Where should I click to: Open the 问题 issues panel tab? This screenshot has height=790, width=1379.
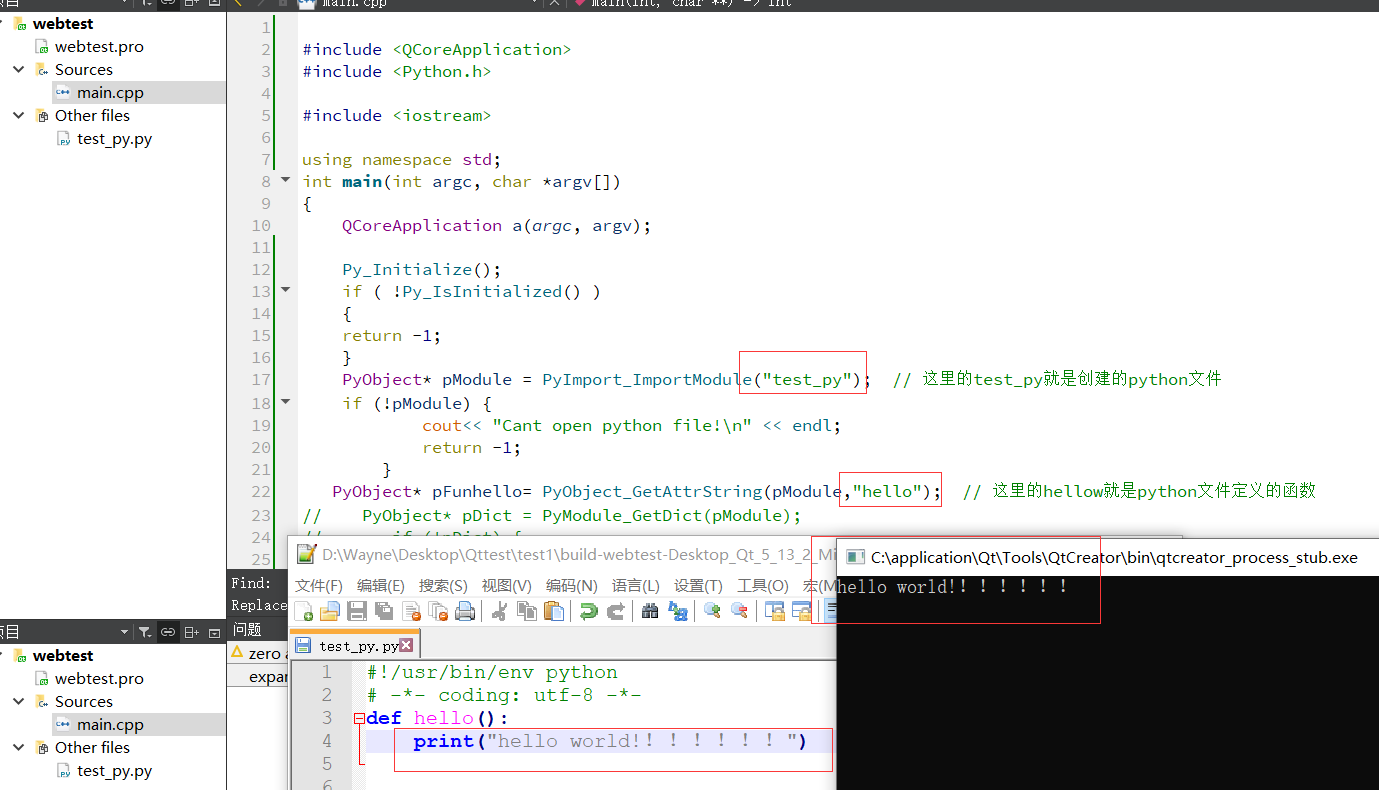click(247, 629)
